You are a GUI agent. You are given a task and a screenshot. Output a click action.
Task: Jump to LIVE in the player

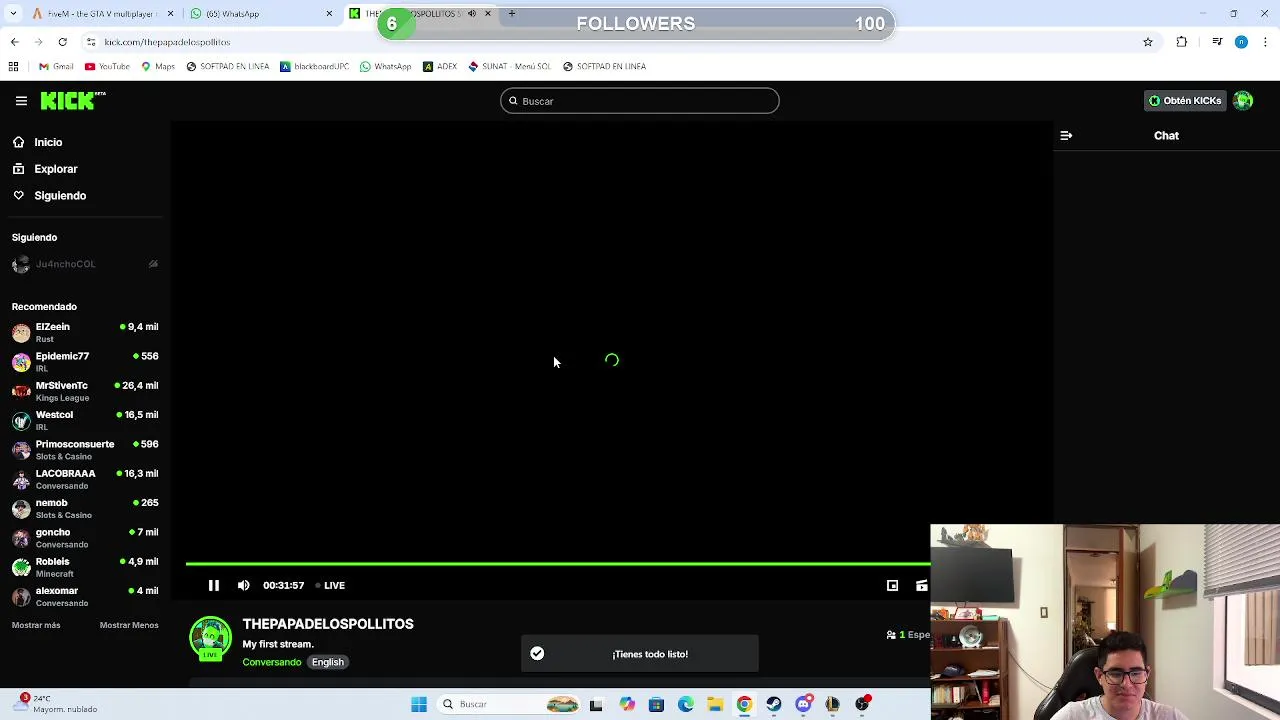point(330,585)
